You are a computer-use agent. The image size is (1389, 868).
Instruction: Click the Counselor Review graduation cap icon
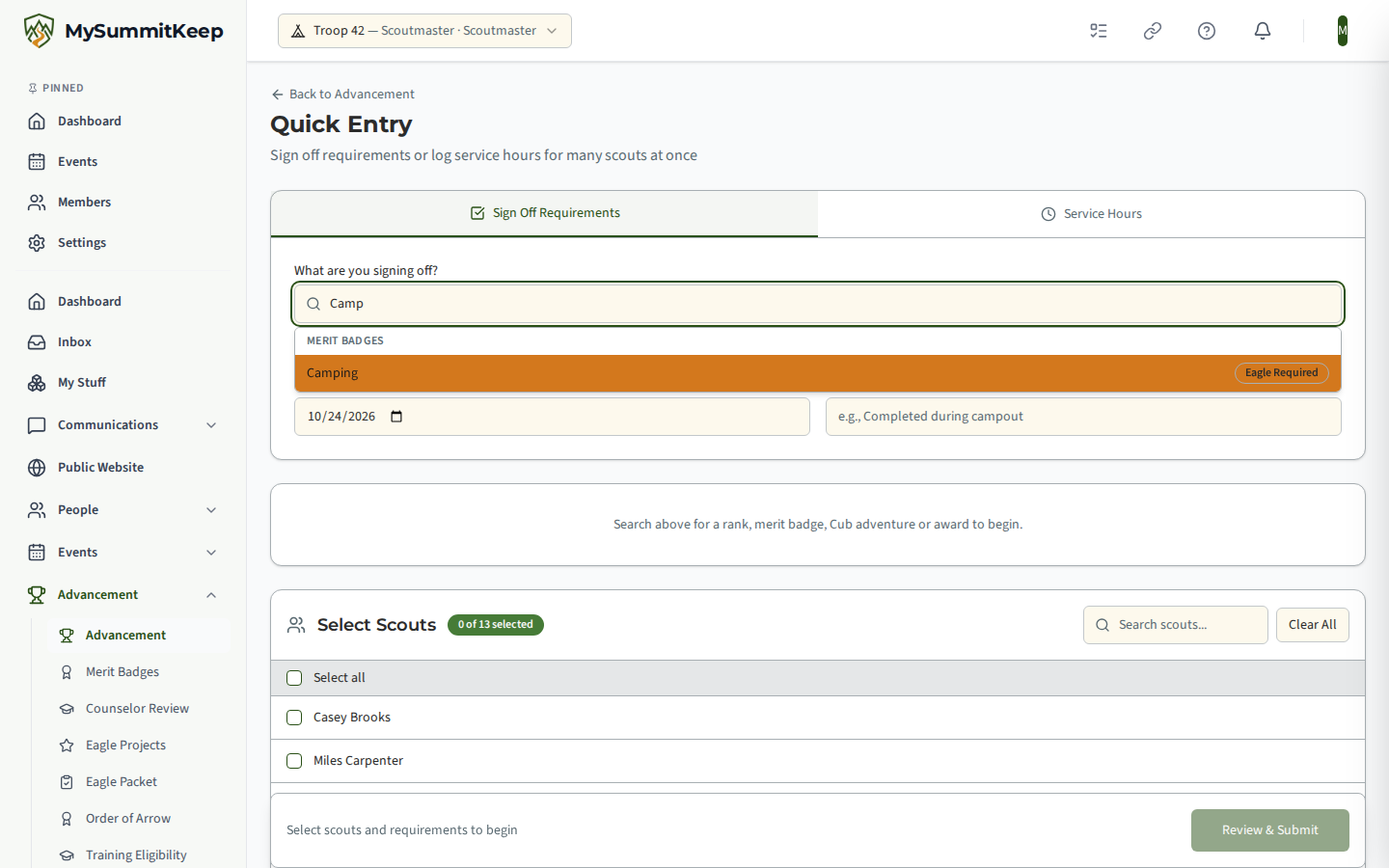[x=67, y=709]
